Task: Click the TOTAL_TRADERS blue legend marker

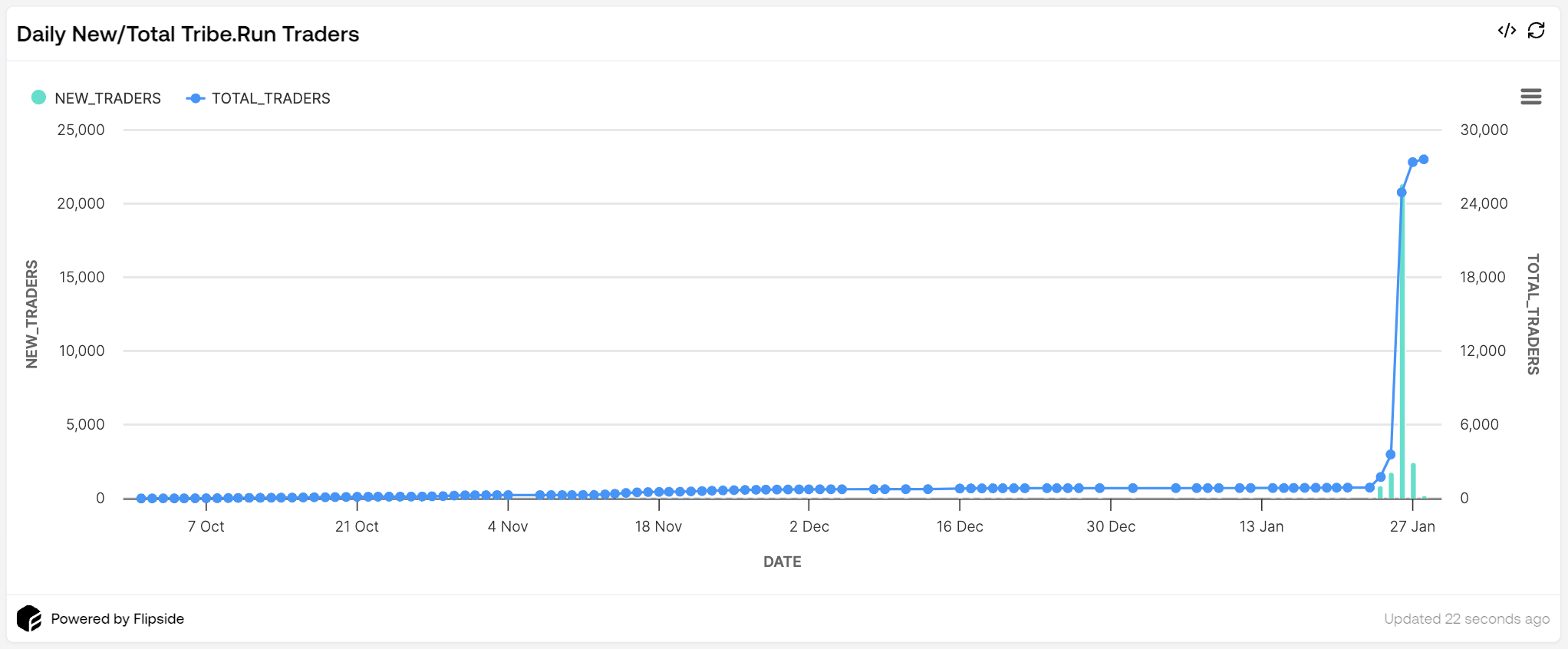Action: click(x=196, y=98)
